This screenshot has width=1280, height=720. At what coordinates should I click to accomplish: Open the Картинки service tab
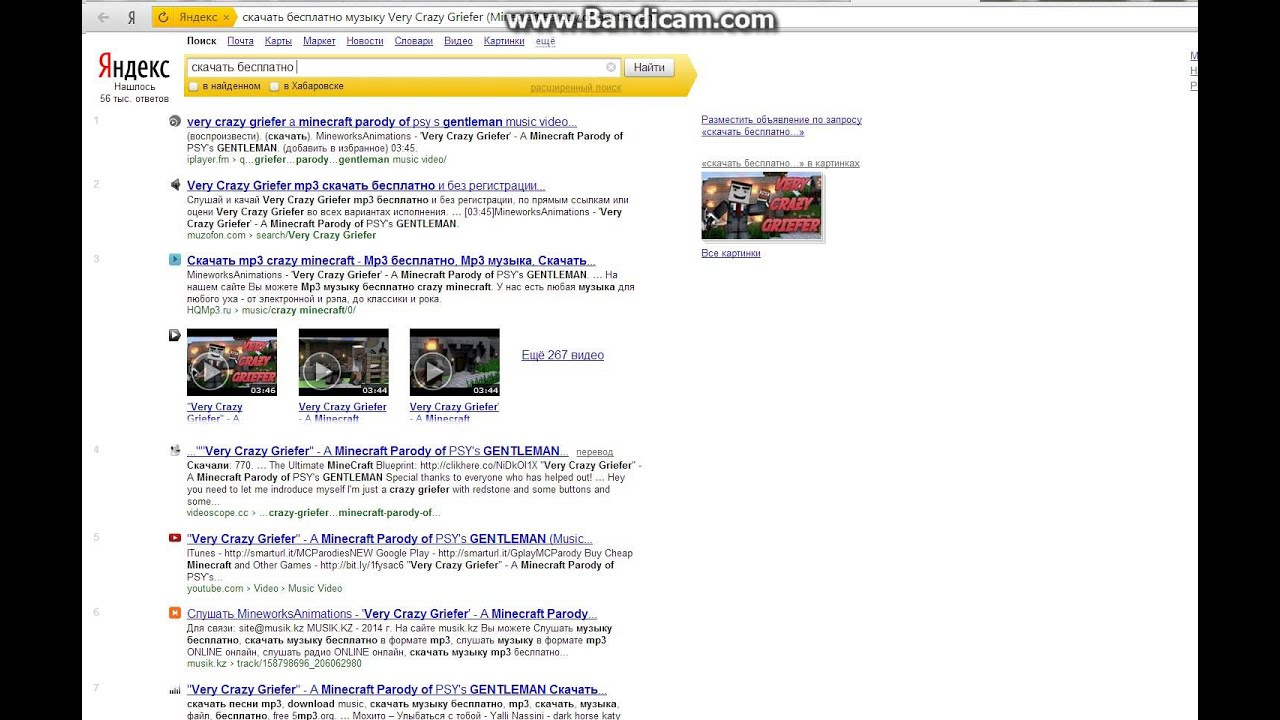click(x=504, y=41)
